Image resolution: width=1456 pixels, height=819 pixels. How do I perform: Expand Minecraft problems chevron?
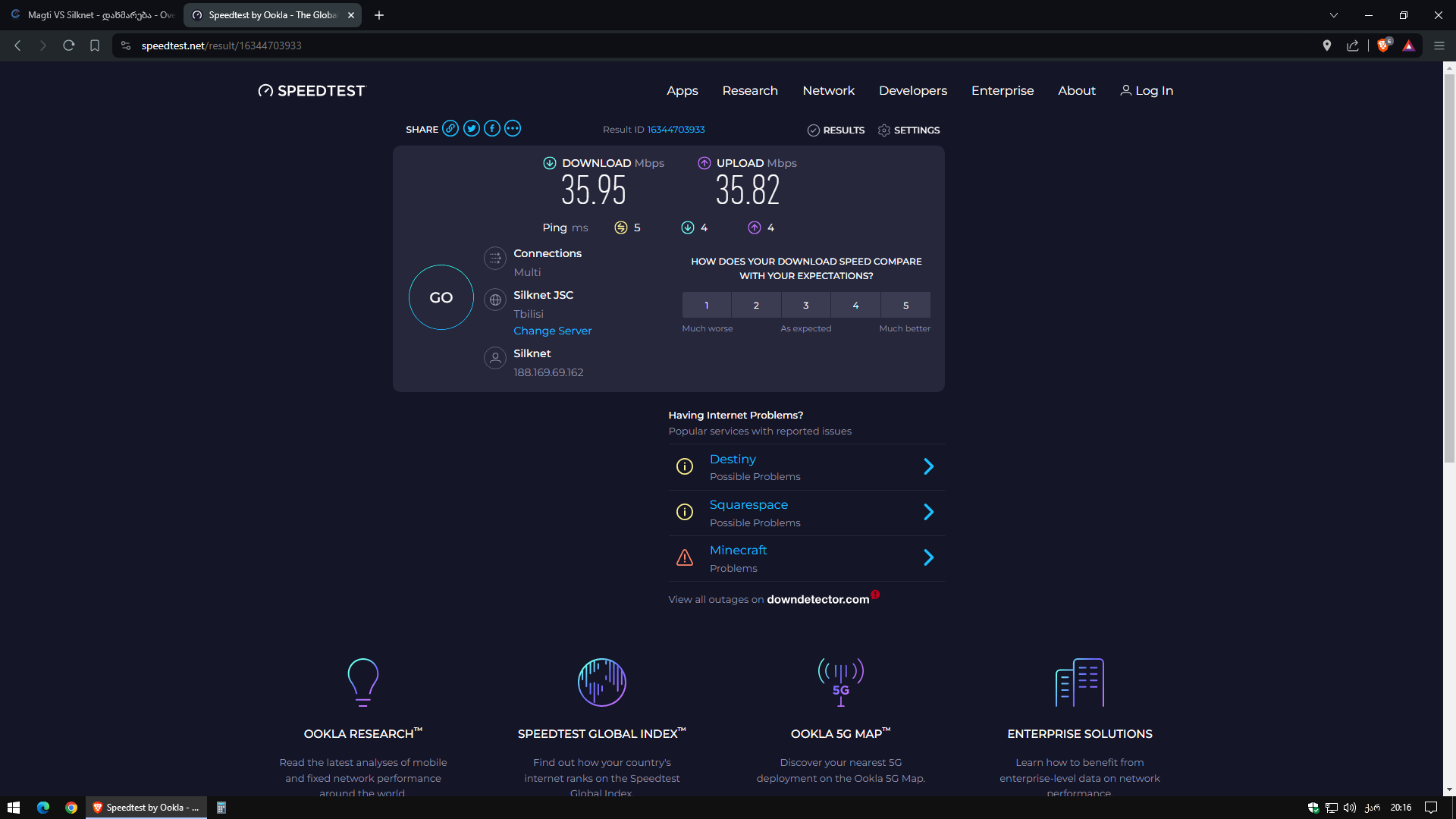click(x=928, y=558)
